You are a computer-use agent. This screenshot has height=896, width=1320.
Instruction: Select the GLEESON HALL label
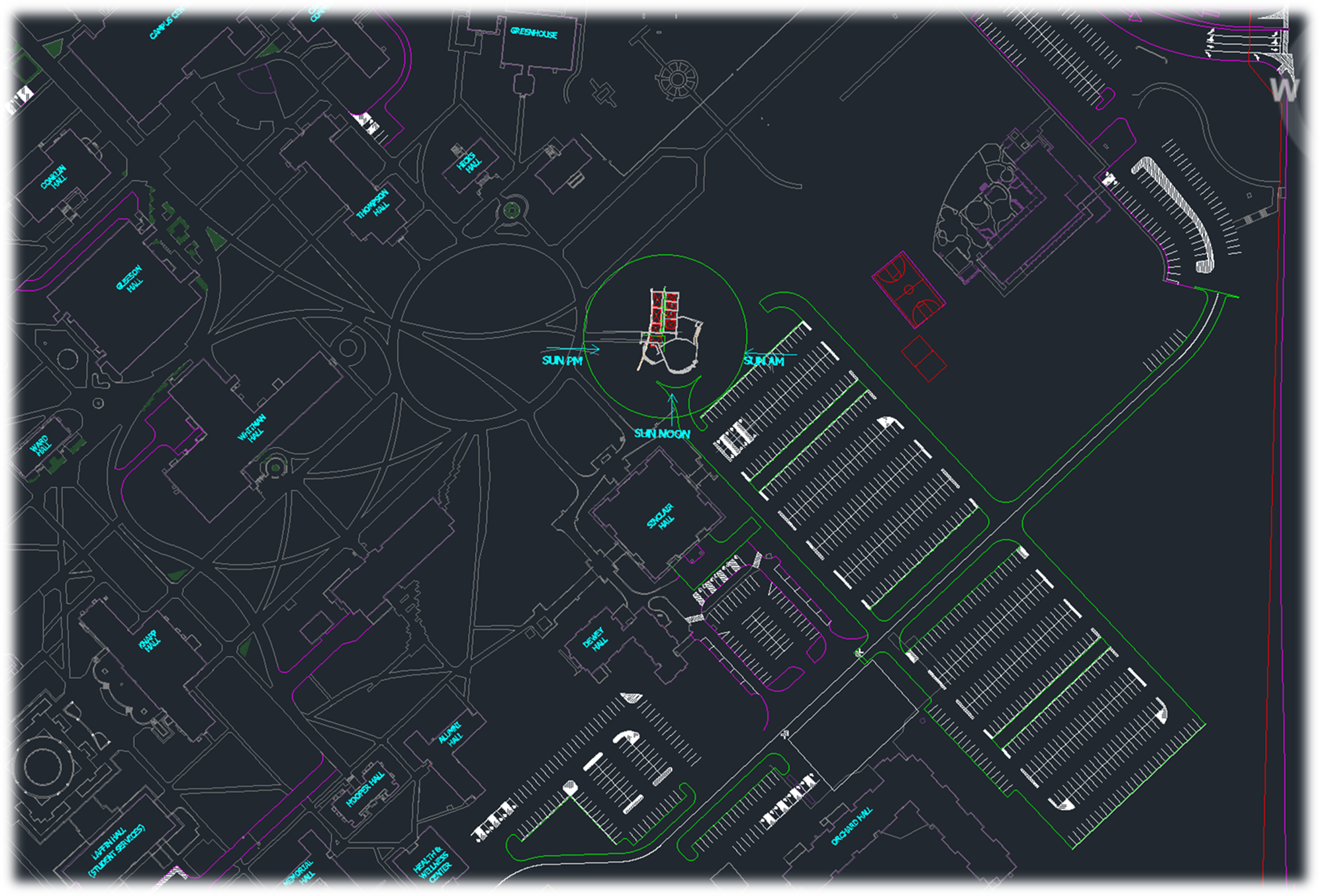click(131, 279)
